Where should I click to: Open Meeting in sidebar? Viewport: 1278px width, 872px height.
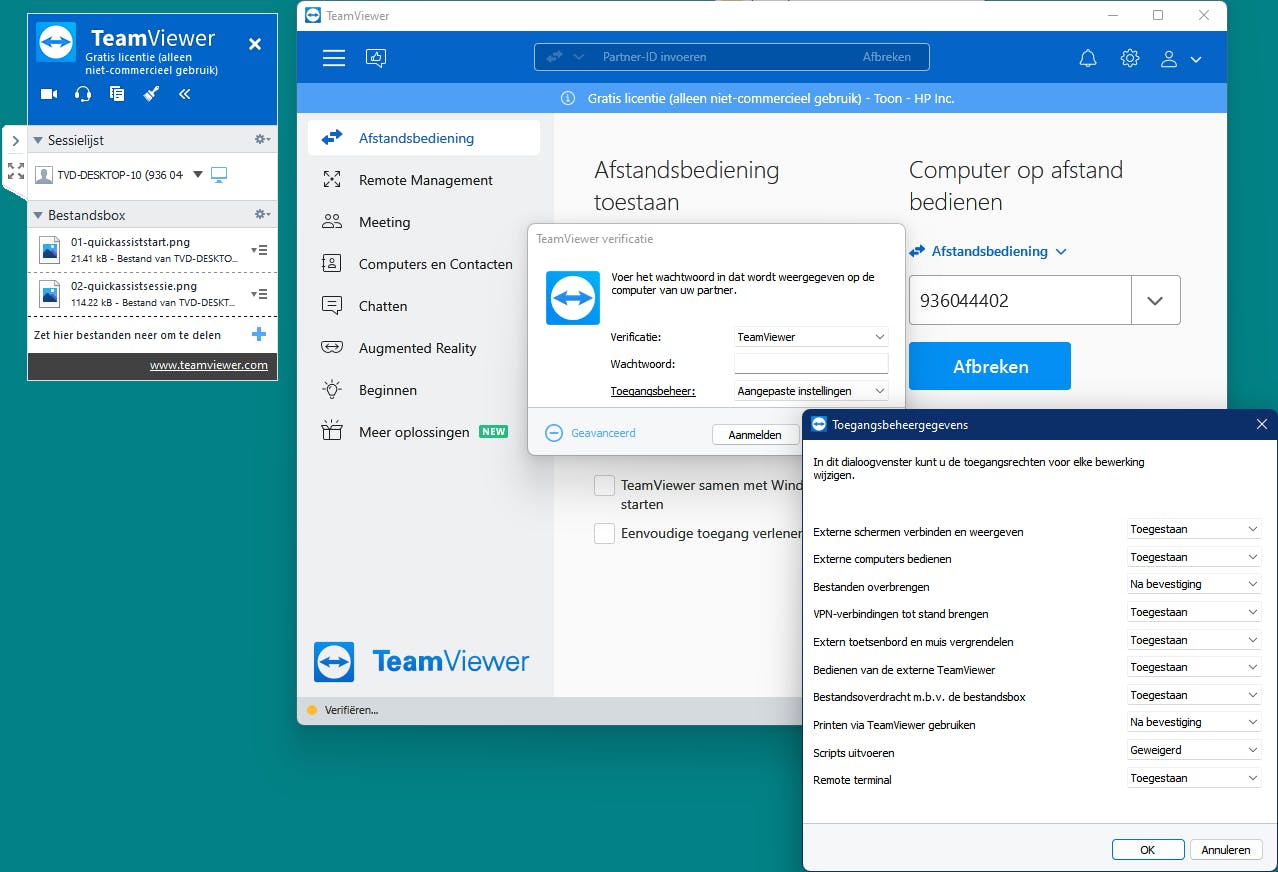tap(424, 222)
